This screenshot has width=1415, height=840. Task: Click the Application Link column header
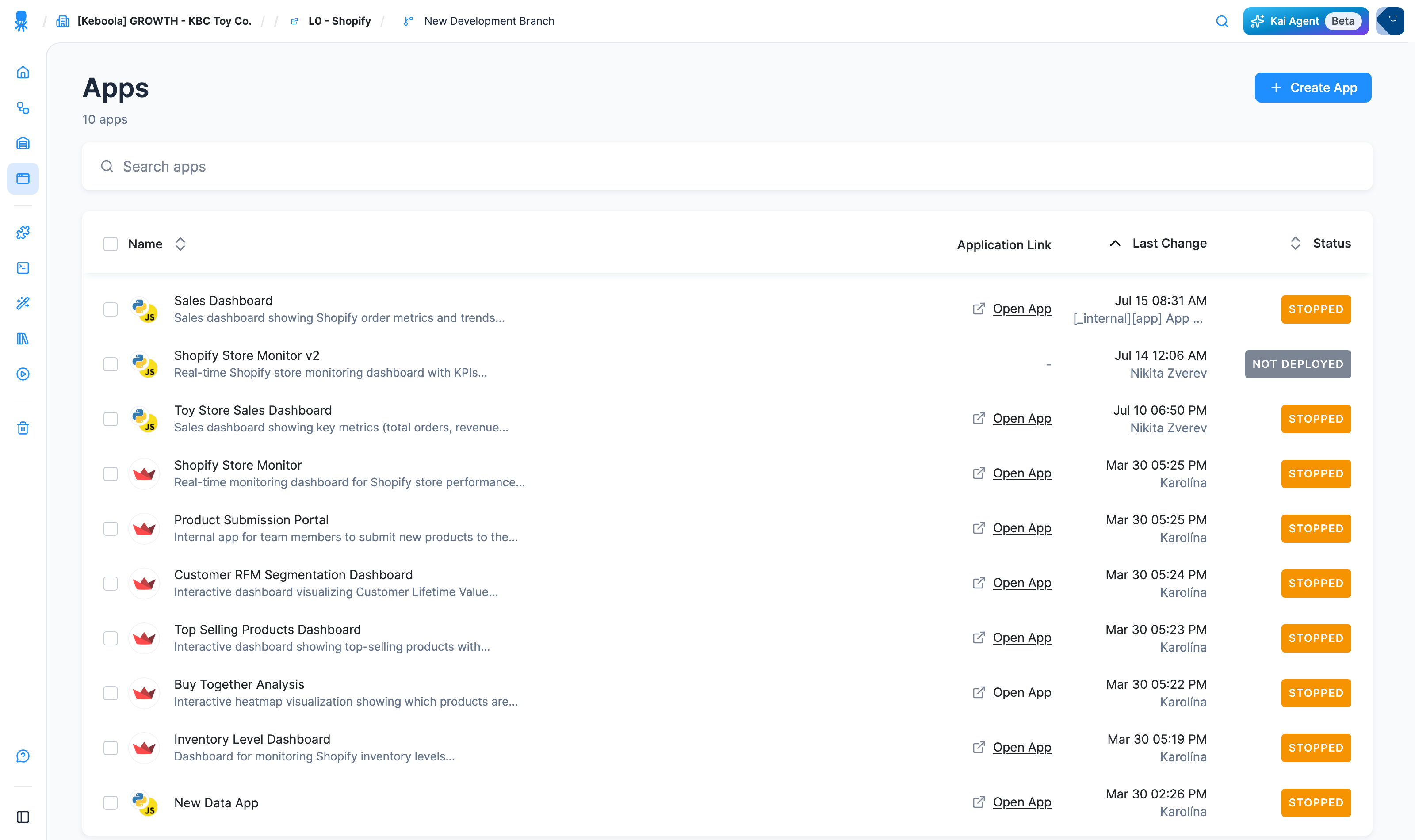(x=1003, y=245)
